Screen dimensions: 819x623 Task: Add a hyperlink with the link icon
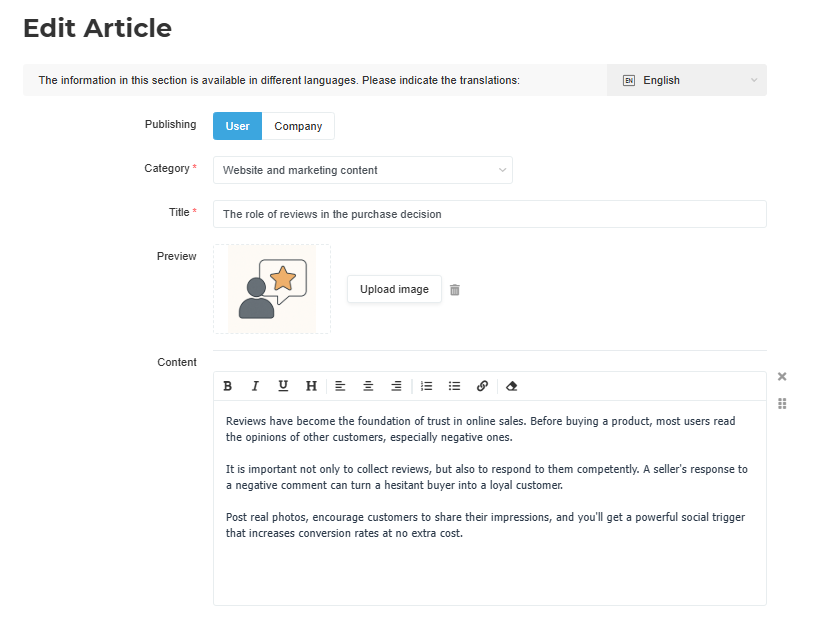pos(483,386)
